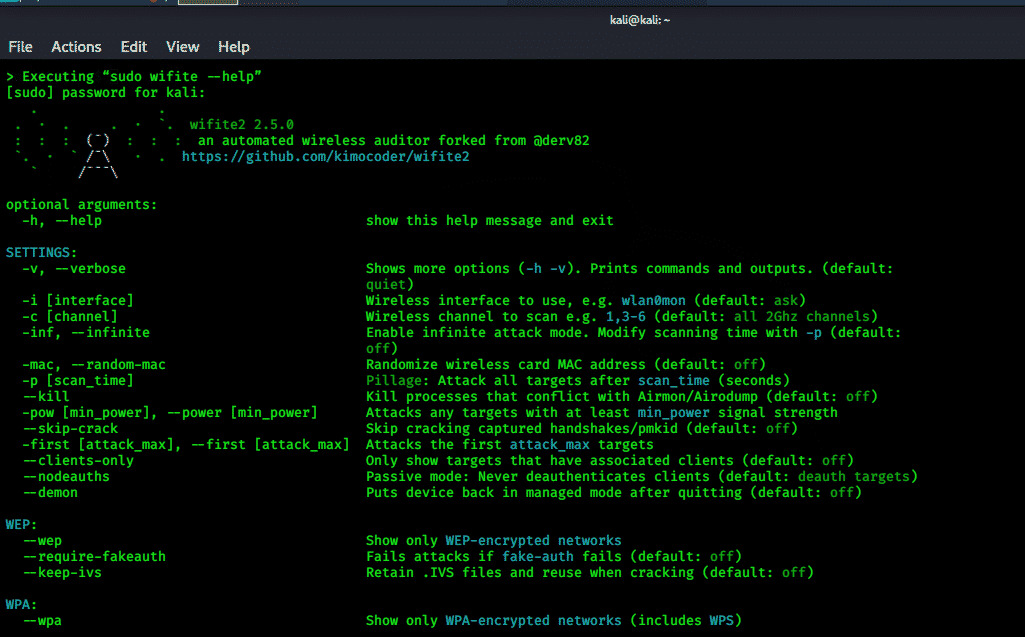Click the 'Show only WEP-encrypted networks' description
The height and width of the screenshot is (637, 1025).
tap(494, 541)
